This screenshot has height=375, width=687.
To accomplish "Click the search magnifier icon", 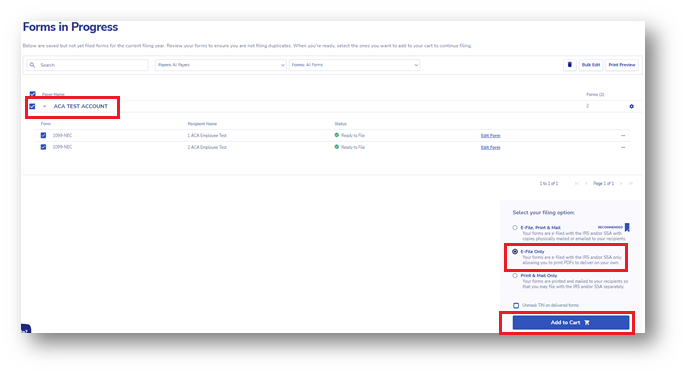I will [x=32, y=65].
